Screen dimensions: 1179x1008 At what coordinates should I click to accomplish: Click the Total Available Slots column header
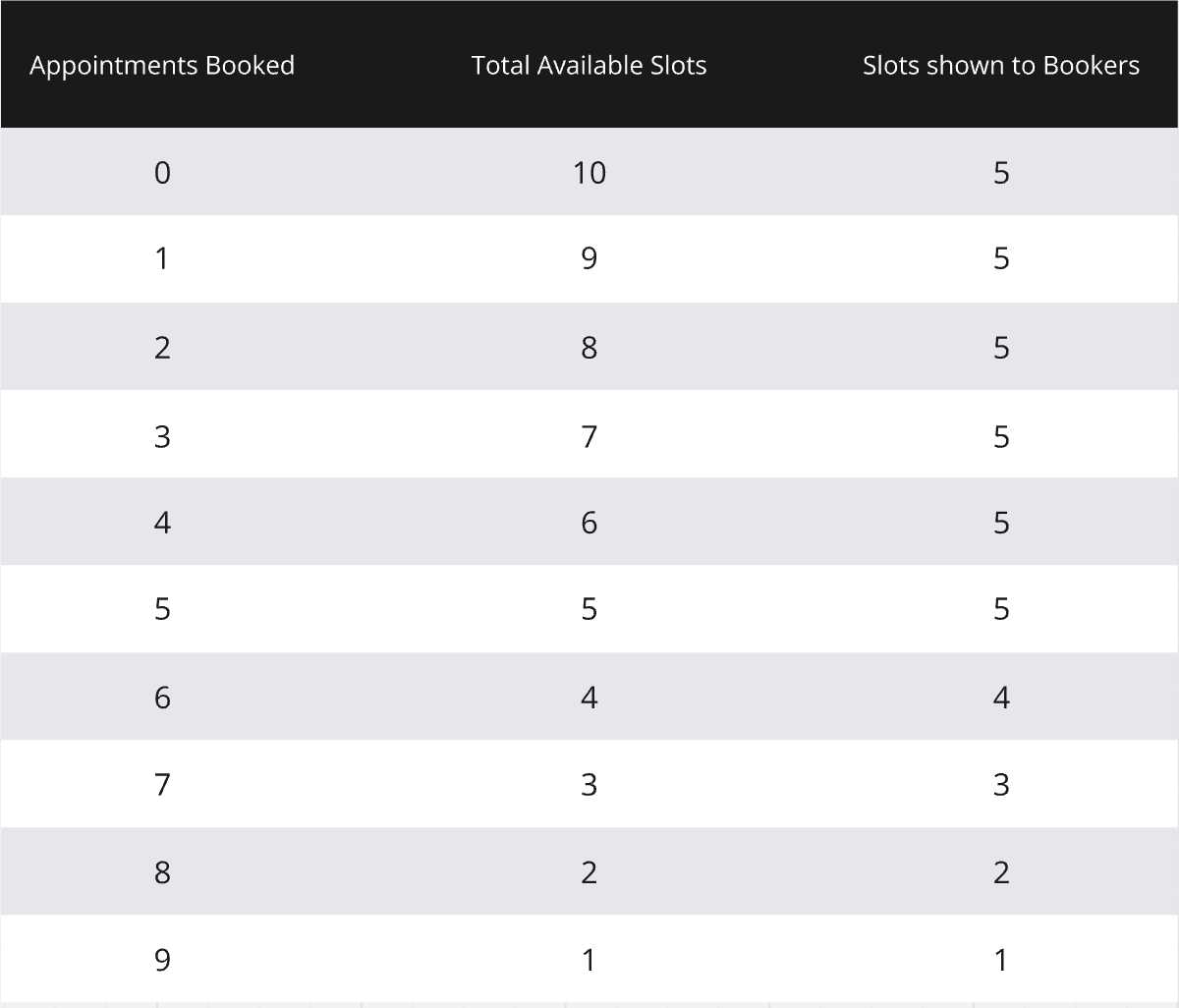point(589,66)
